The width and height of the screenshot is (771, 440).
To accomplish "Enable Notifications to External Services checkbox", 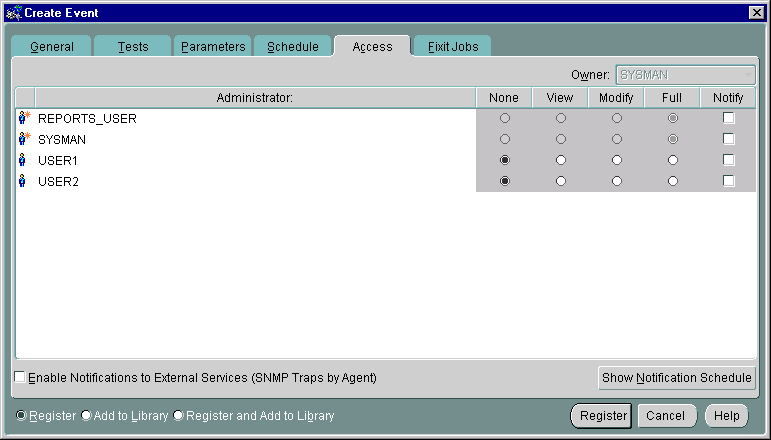I will pyautogui.click(x=20, y=377).
